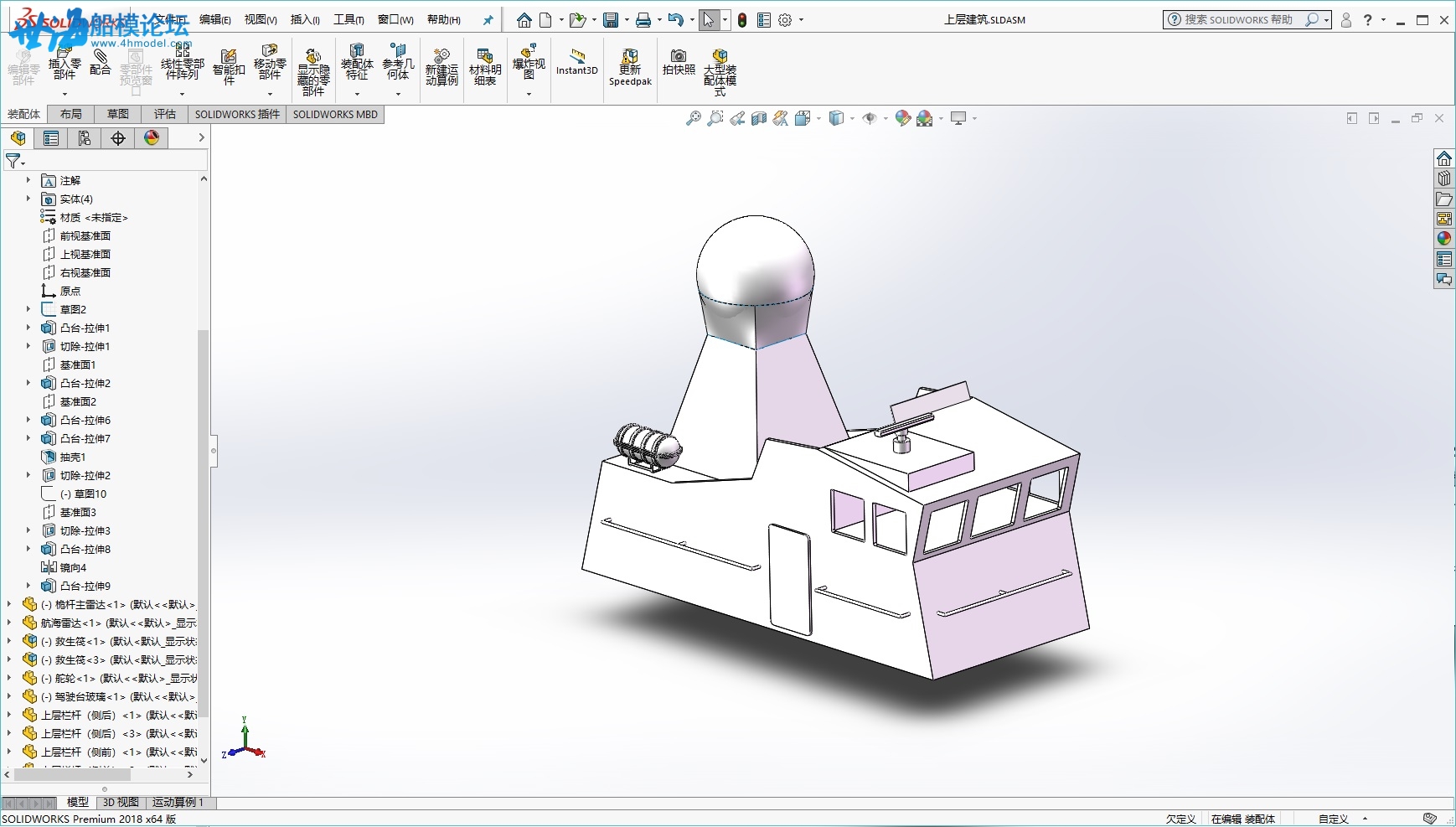Open Appearances in the right task pane
1456x827 pixels.
tap(1444, 239)
